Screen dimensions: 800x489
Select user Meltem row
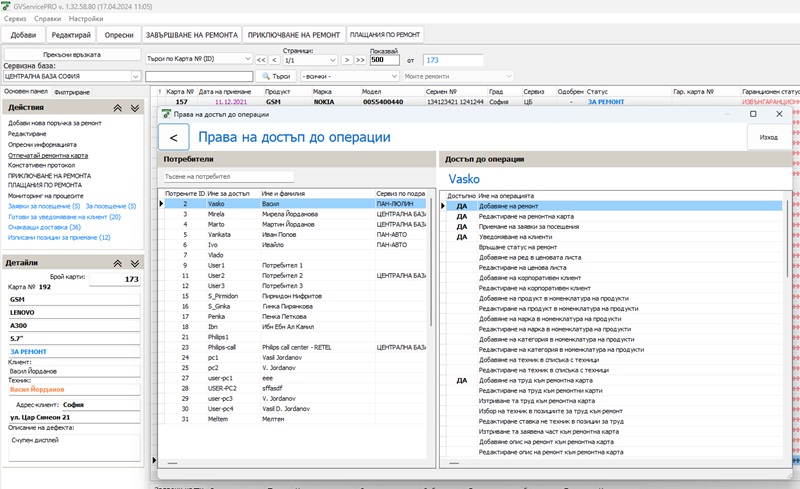[295, 419]
